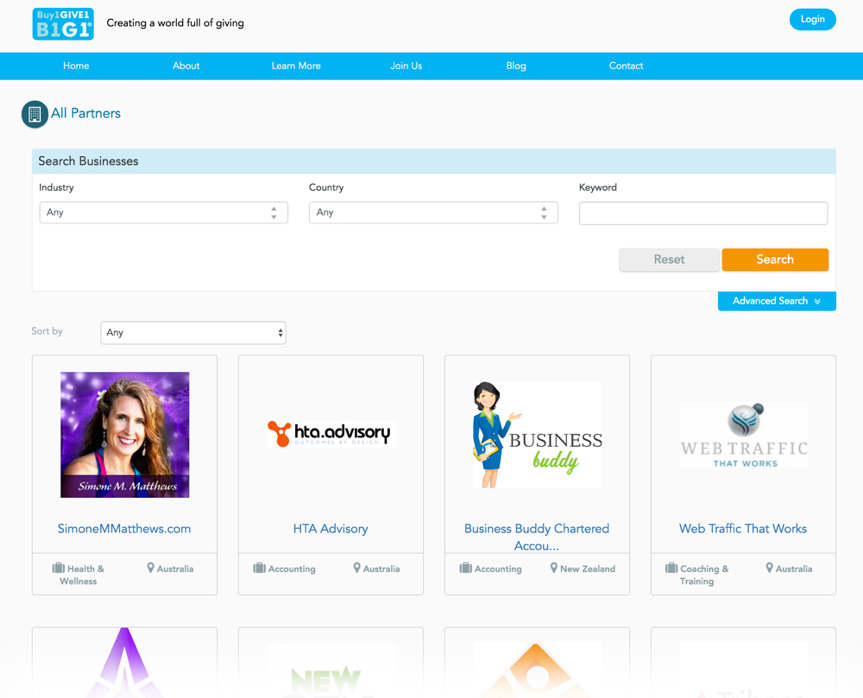The width and height of the screenshot is (863, 698).
Task: Click briefcase icon beside Coaching & Training
Action: [x=671, y=568]
